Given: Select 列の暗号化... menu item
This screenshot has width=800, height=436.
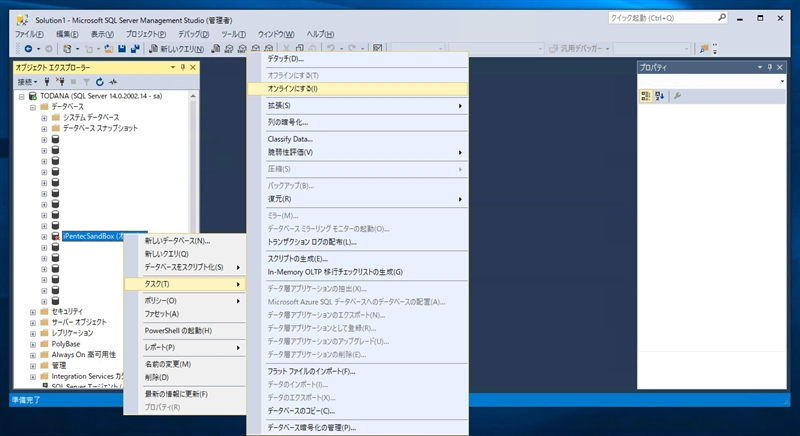Looking at the screenshot, I should point(357,122).
